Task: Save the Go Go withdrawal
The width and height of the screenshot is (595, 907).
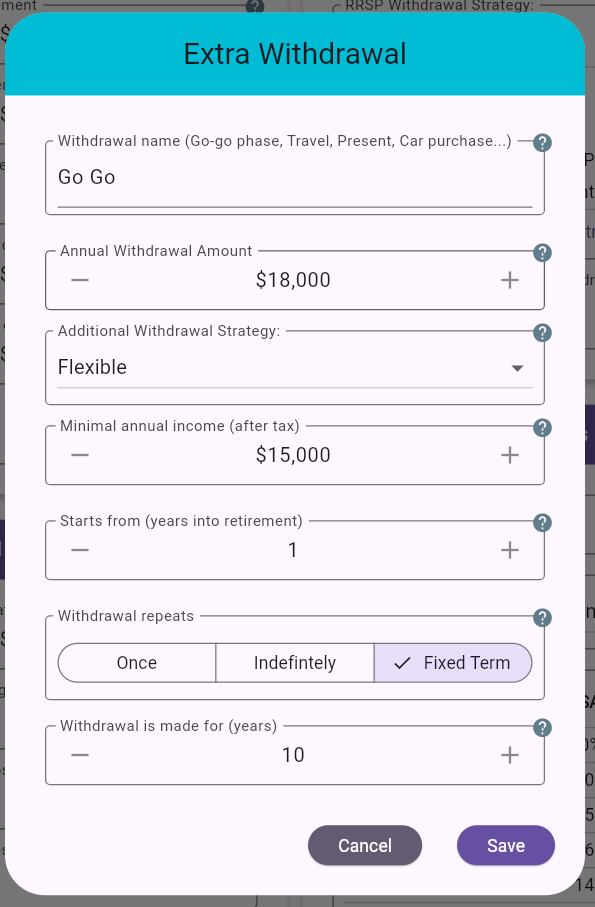Action: (x=505, y=845)
